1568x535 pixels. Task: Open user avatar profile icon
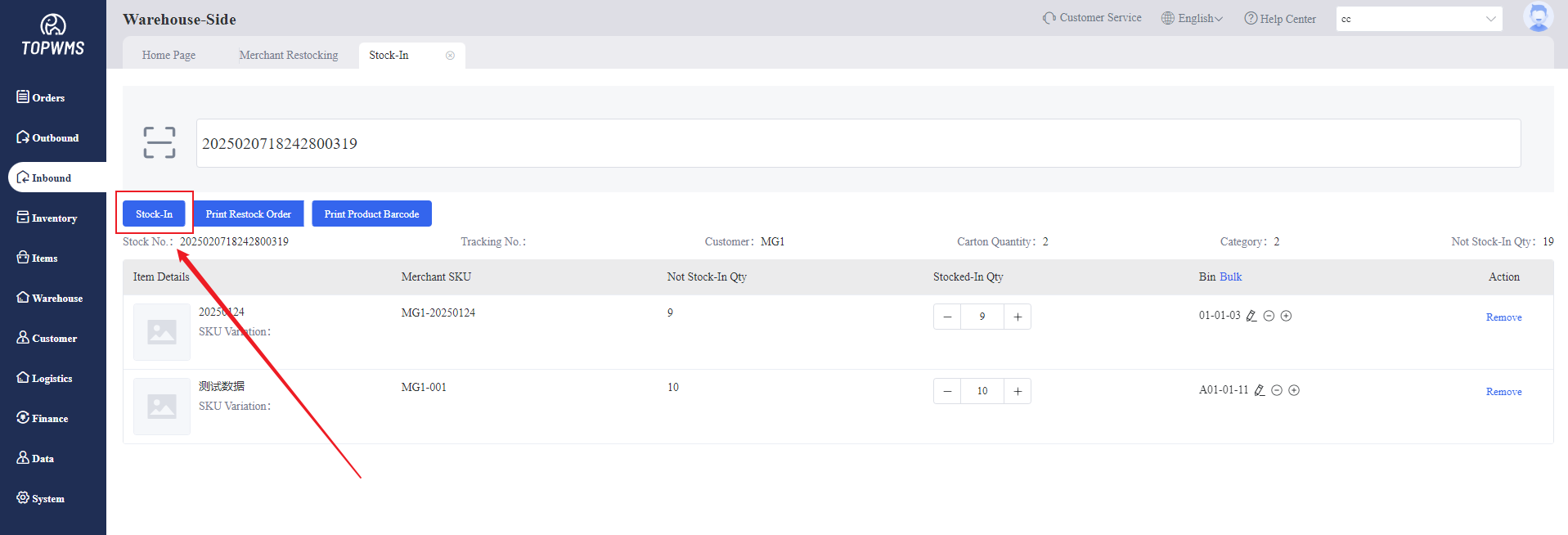coord(1538,17)
